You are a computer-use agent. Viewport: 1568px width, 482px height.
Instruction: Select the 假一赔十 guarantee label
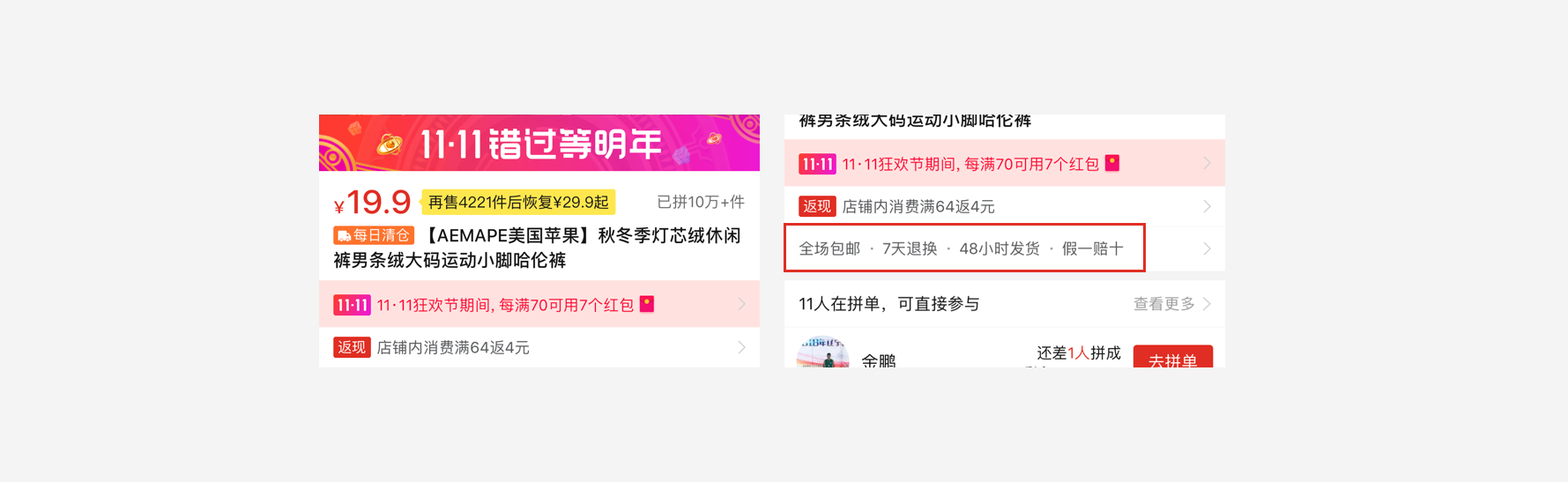1093,248
